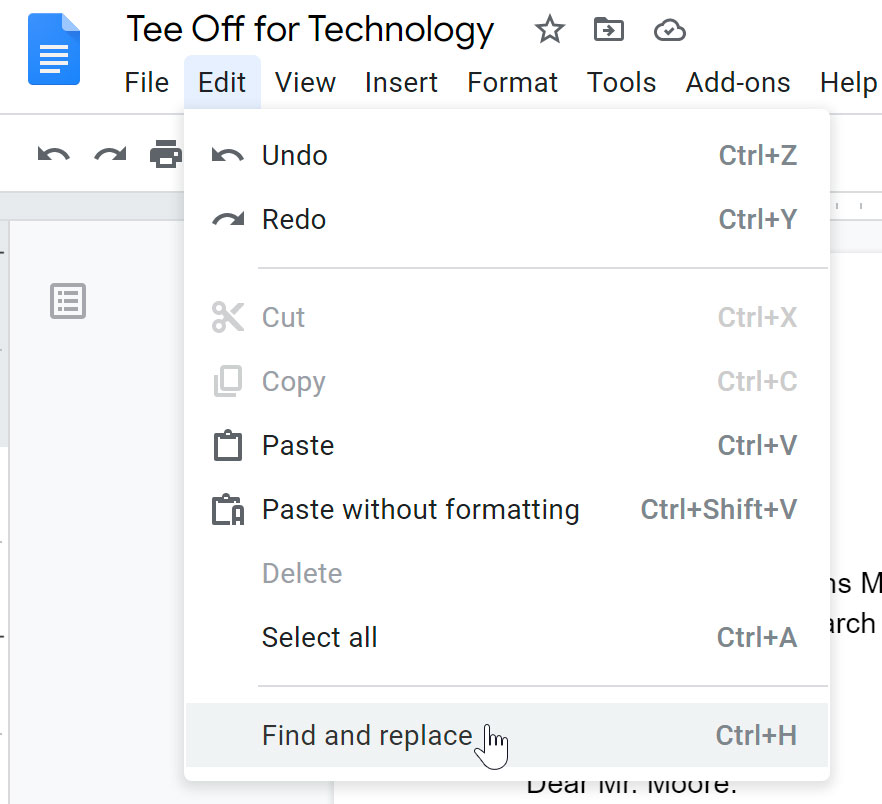Click Select all in the Edit menu
Viewport: 882px width, 804px height.
(x=319, y=637)
